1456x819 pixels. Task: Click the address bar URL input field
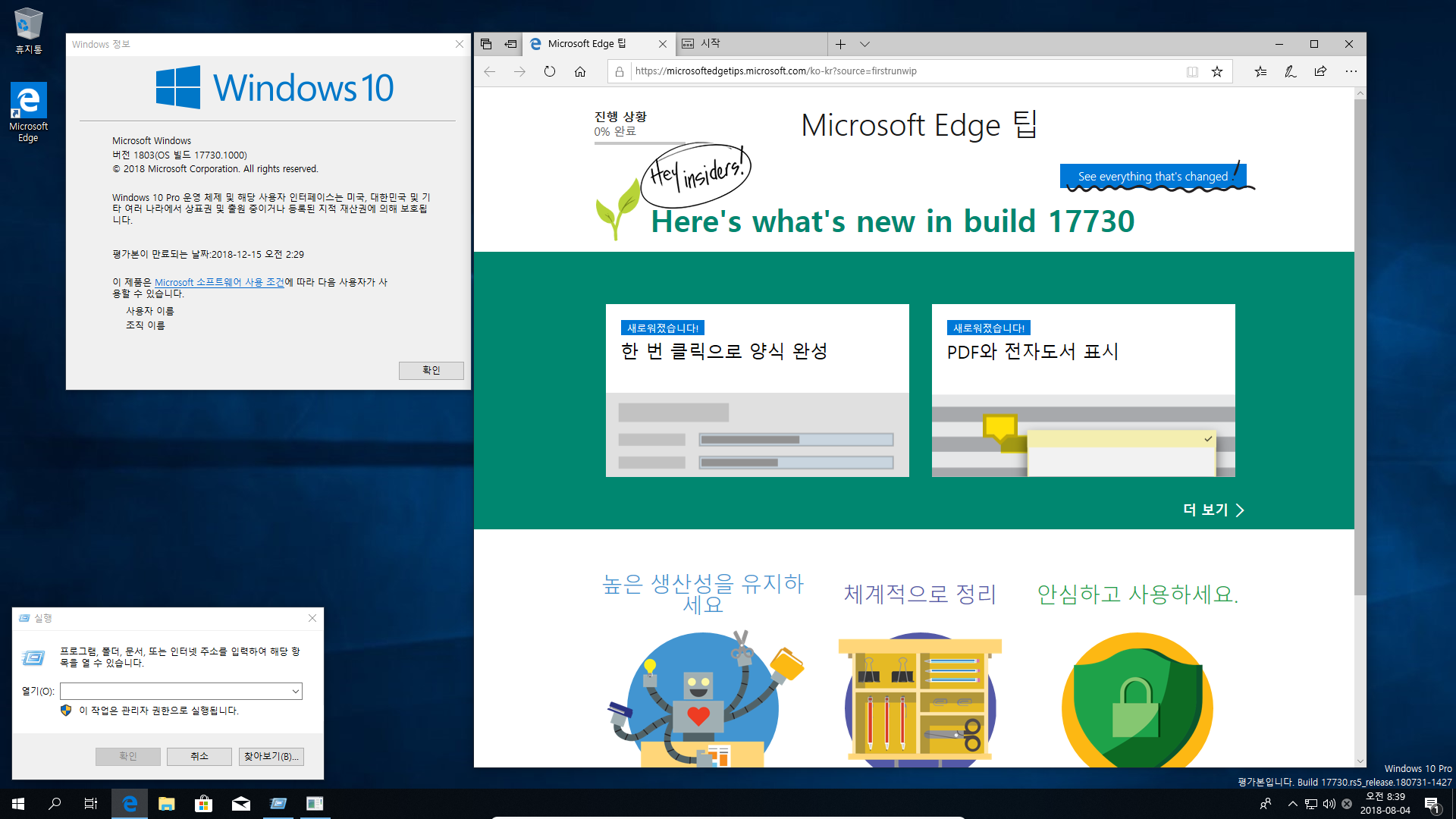[x=900, y=70]
